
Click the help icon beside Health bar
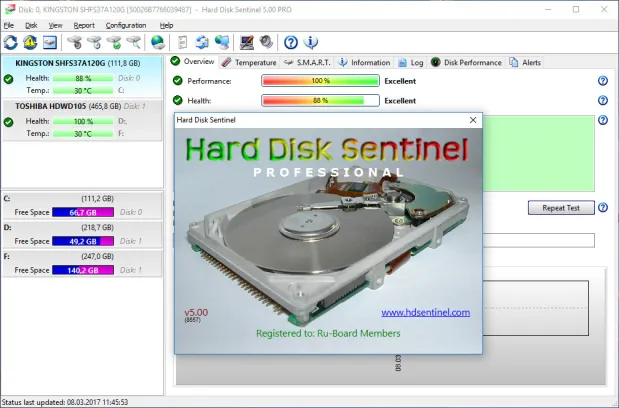click(x=603, y=100)
